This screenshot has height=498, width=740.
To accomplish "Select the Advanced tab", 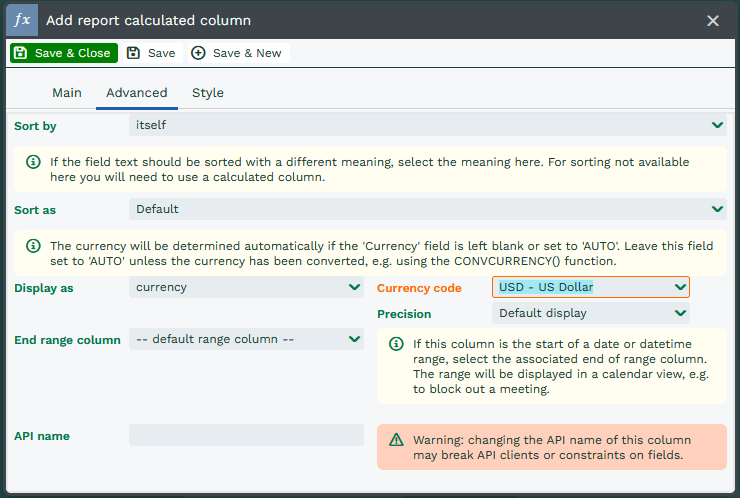I will pyautogui.click(x=137, y=93).
